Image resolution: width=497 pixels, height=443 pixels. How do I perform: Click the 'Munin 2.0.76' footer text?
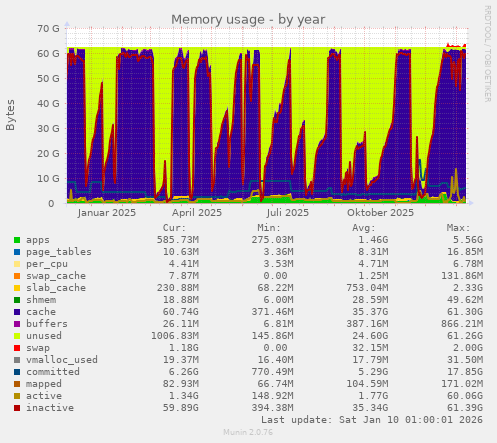coord(248,433)
